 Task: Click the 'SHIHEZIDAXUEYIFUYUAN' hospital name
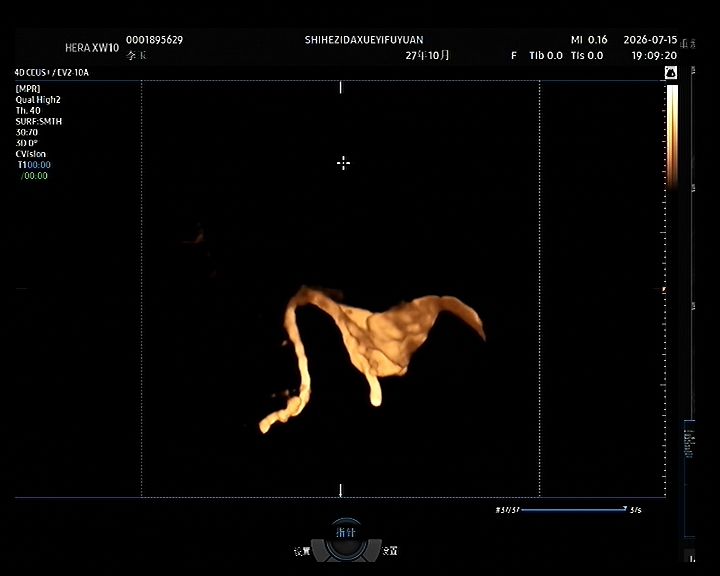pyautogui.click(x=364, y=40)
